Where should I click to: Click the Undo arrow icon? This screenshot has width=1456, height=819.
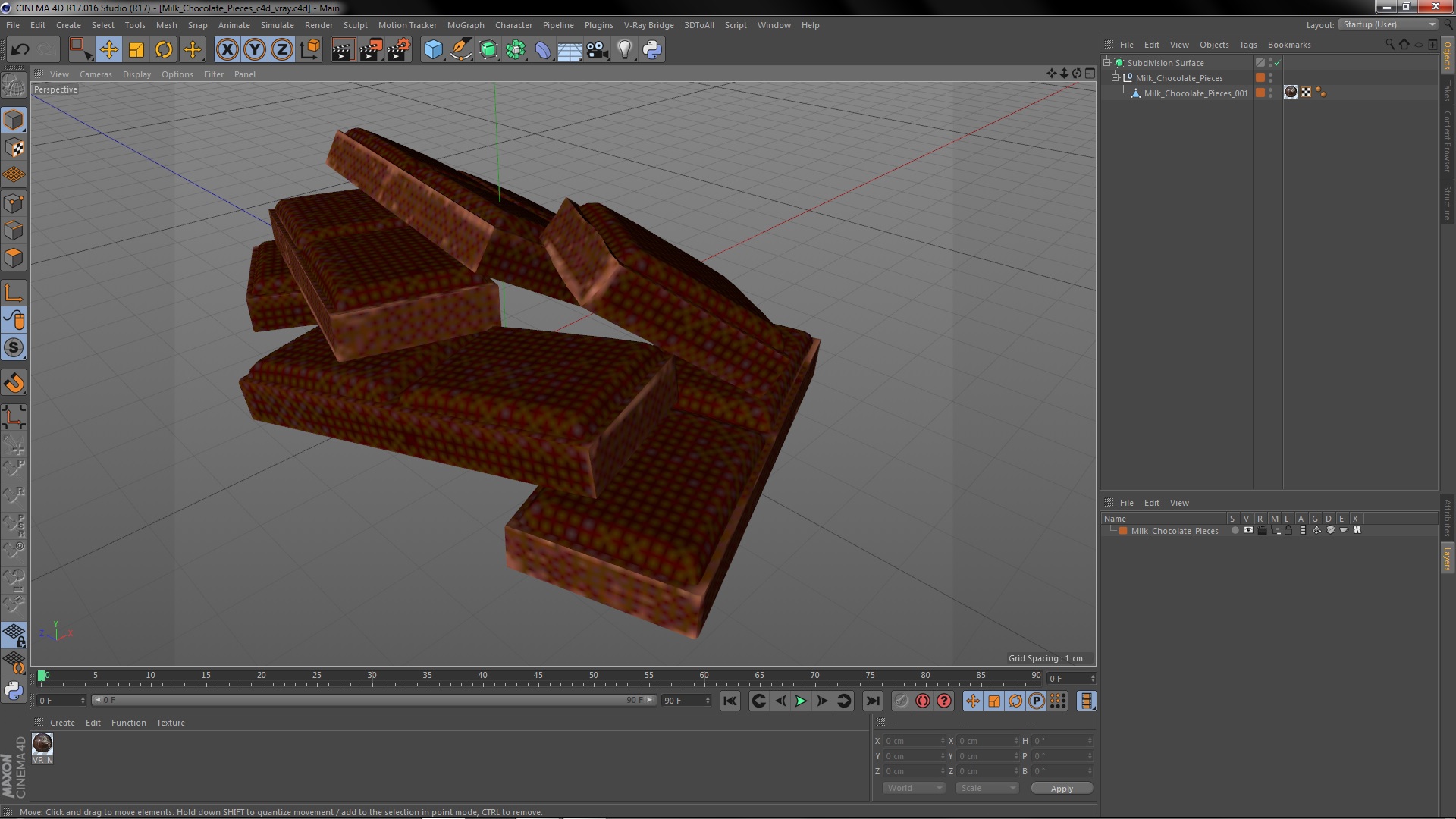[x=20, y=50]
